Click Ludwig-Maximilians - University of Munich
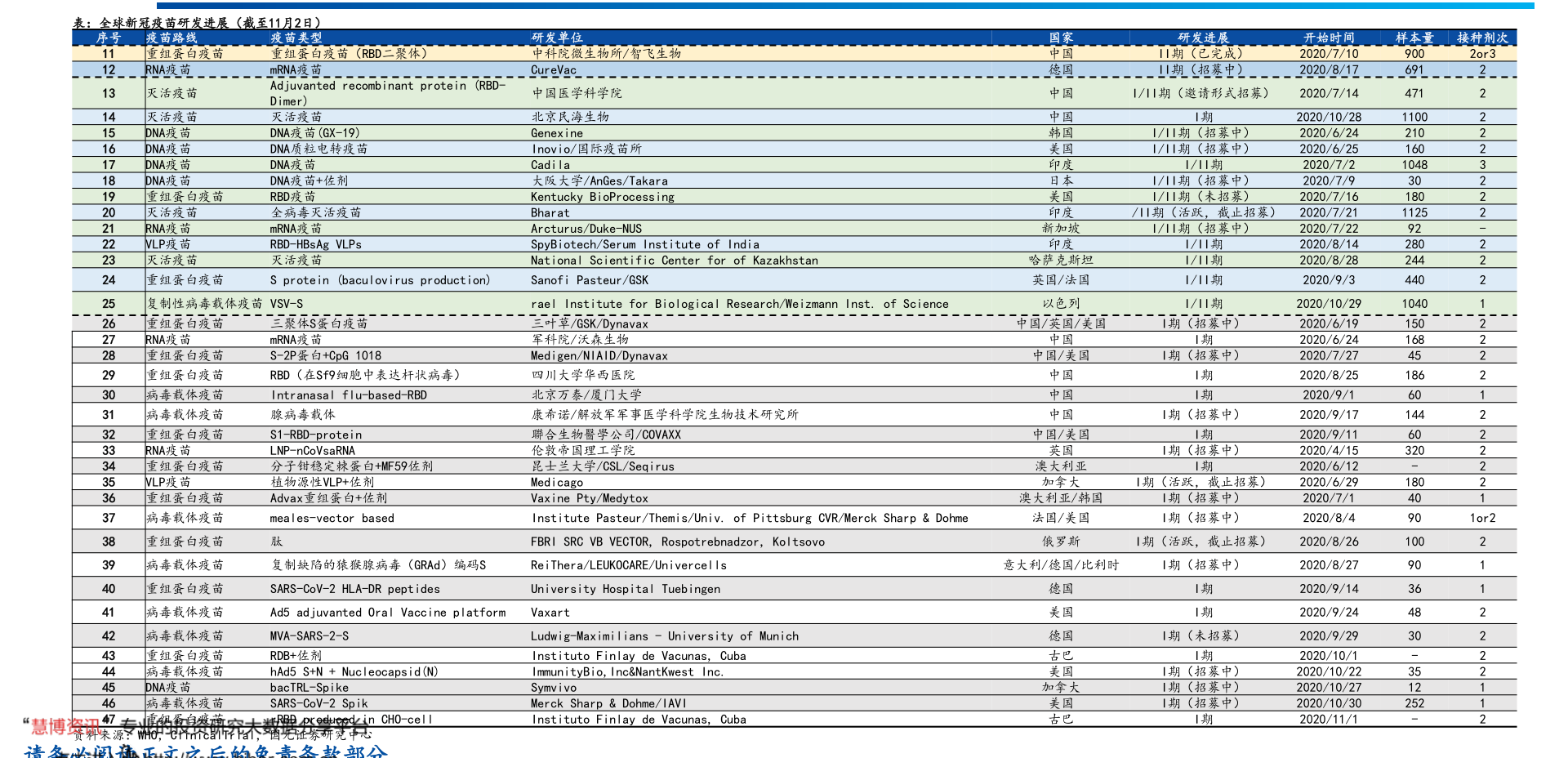The height and width of the screenshot is (758, 1568). point(665,636)
